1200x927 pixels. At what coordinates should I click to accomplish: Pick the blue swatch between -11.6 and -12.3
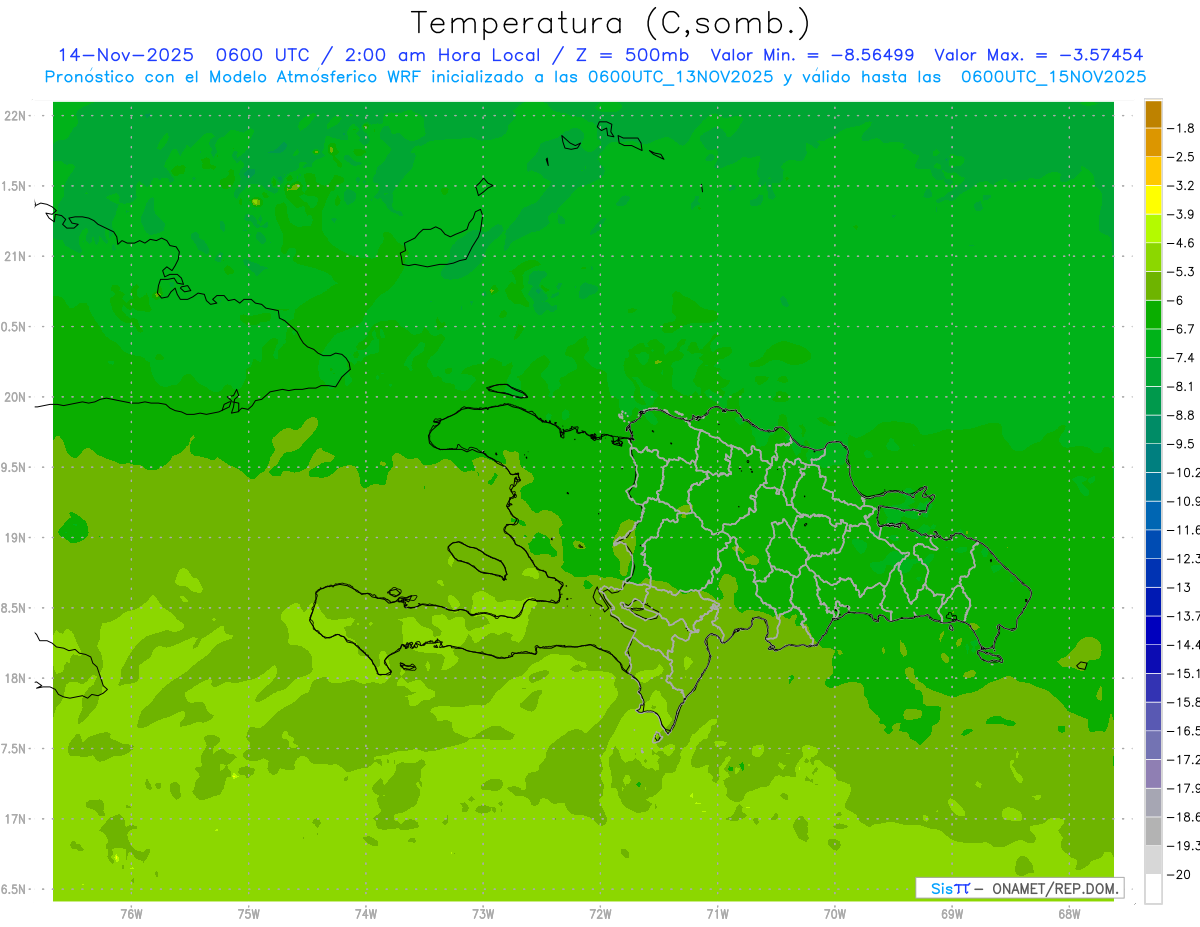(x=1153, y=544)
